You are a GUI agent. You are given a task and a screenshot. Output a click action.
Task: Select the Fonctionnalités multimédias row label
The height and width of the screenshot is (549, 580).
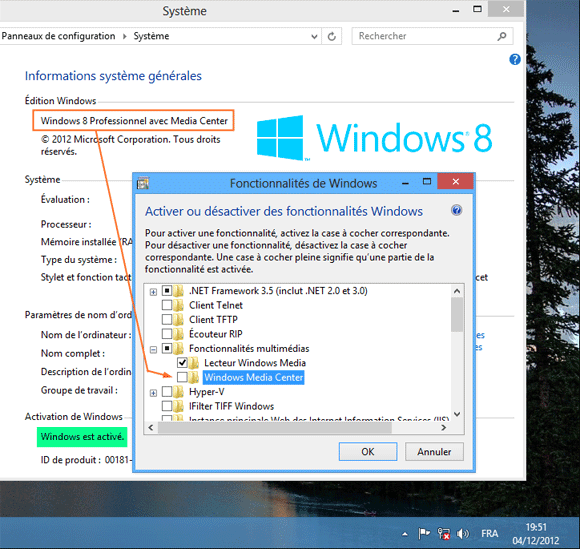tap(249, 348)
